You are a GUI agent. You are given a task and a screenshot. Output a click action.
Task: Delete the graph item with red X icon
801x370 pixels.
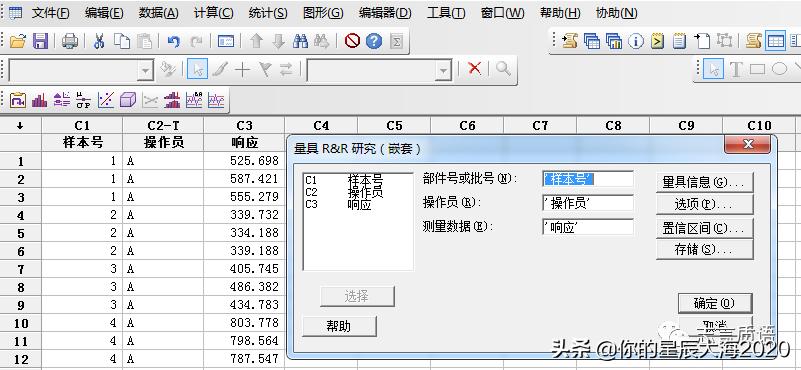coord(475,68)
